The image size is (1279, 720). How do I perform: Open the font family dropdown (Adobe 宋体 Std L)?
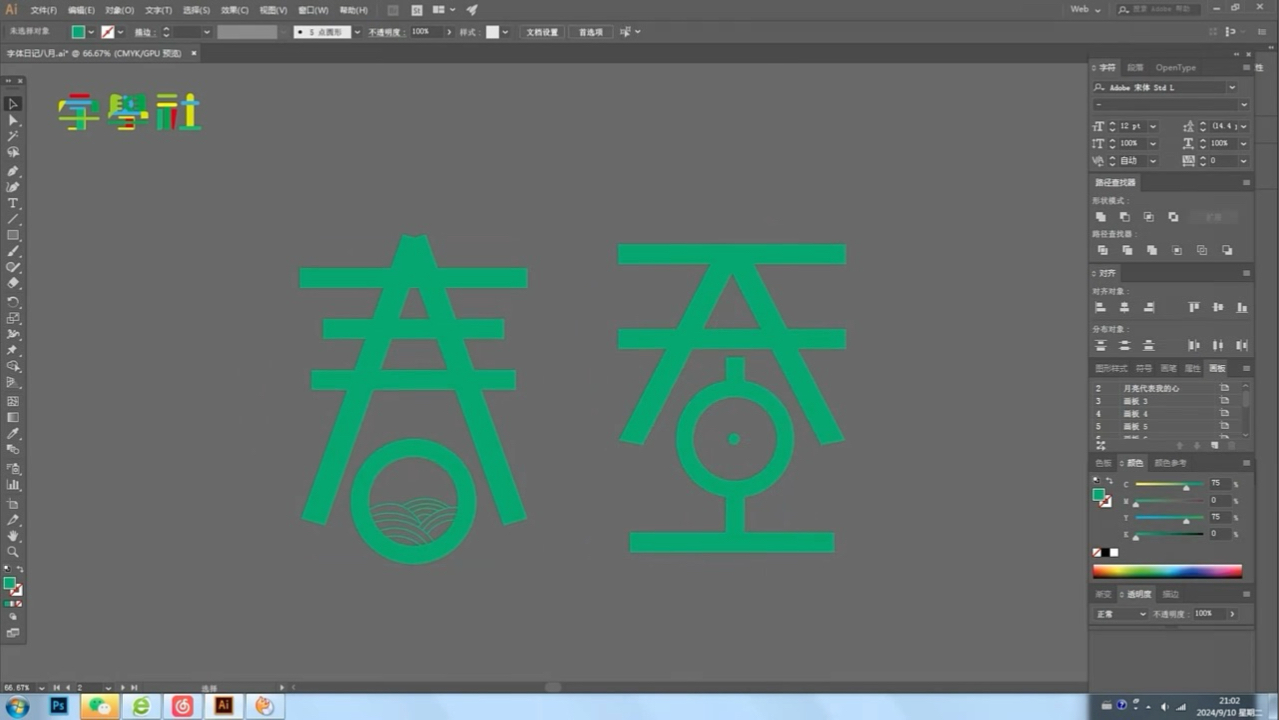(x=1232, y=87)
